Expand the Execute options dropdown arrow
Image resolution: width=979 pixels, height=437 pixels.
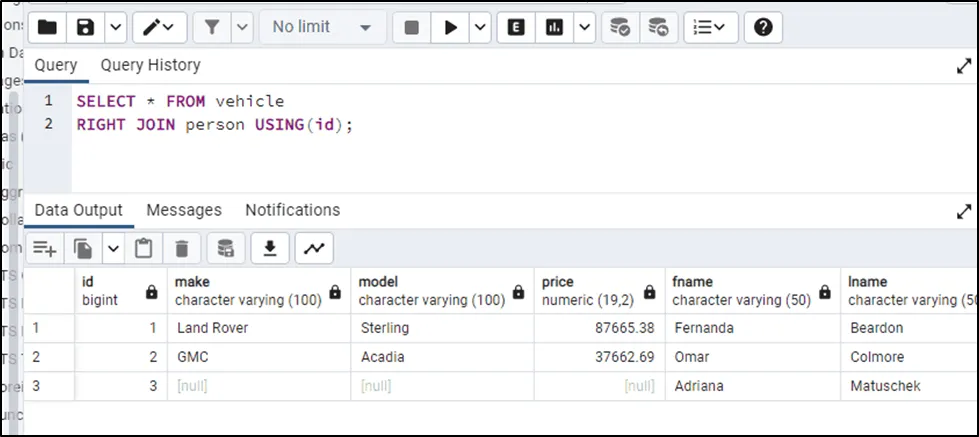(x=480, y=28)
